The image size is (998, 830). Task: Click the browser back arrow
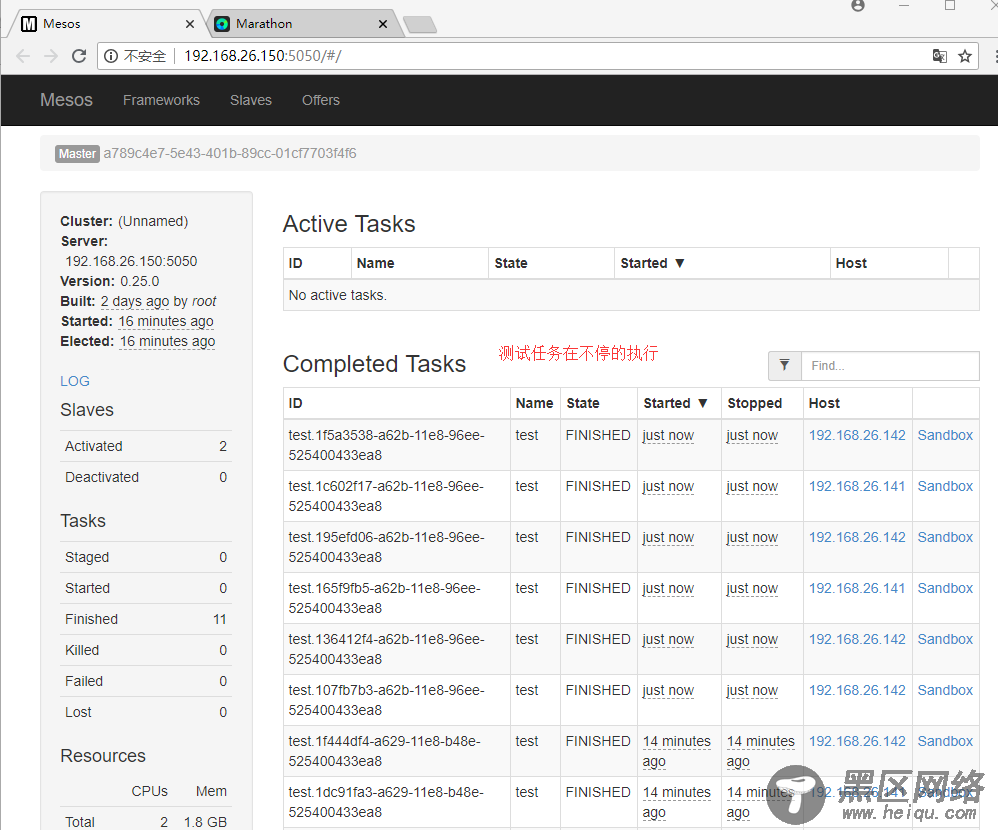pyautogui.click(x=23, y=56)
